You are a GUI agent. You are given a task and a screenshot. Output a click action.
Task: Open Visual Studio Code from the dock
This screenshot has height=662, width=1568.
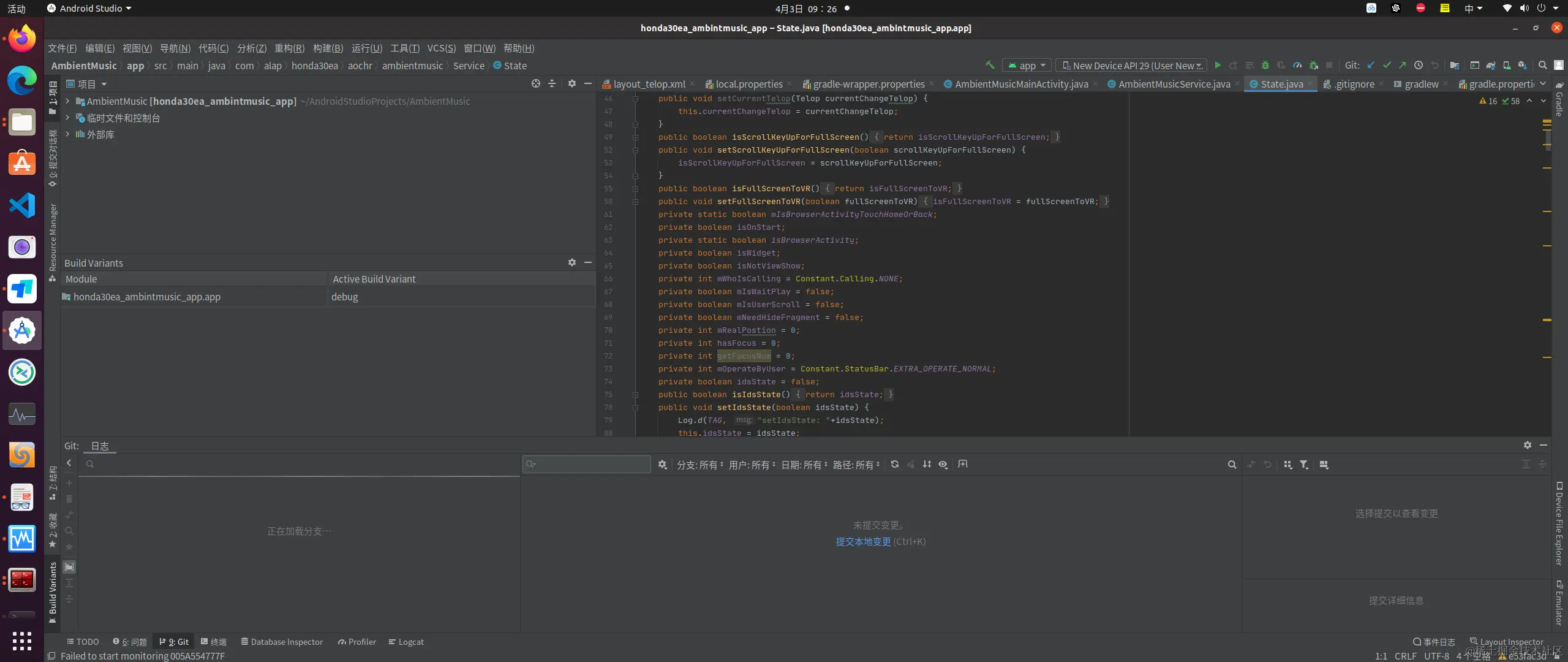pyautogui.click(x=22, y=205)
